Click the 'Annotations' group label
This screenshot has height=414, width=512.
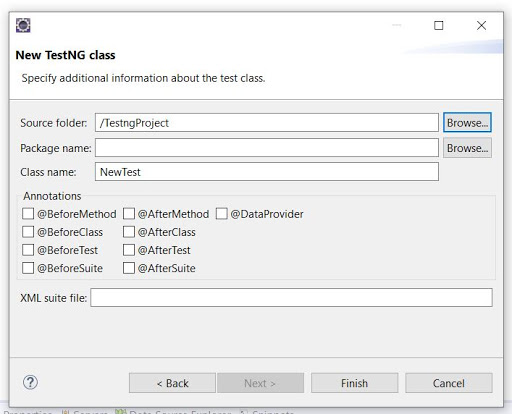pos(52,196)
